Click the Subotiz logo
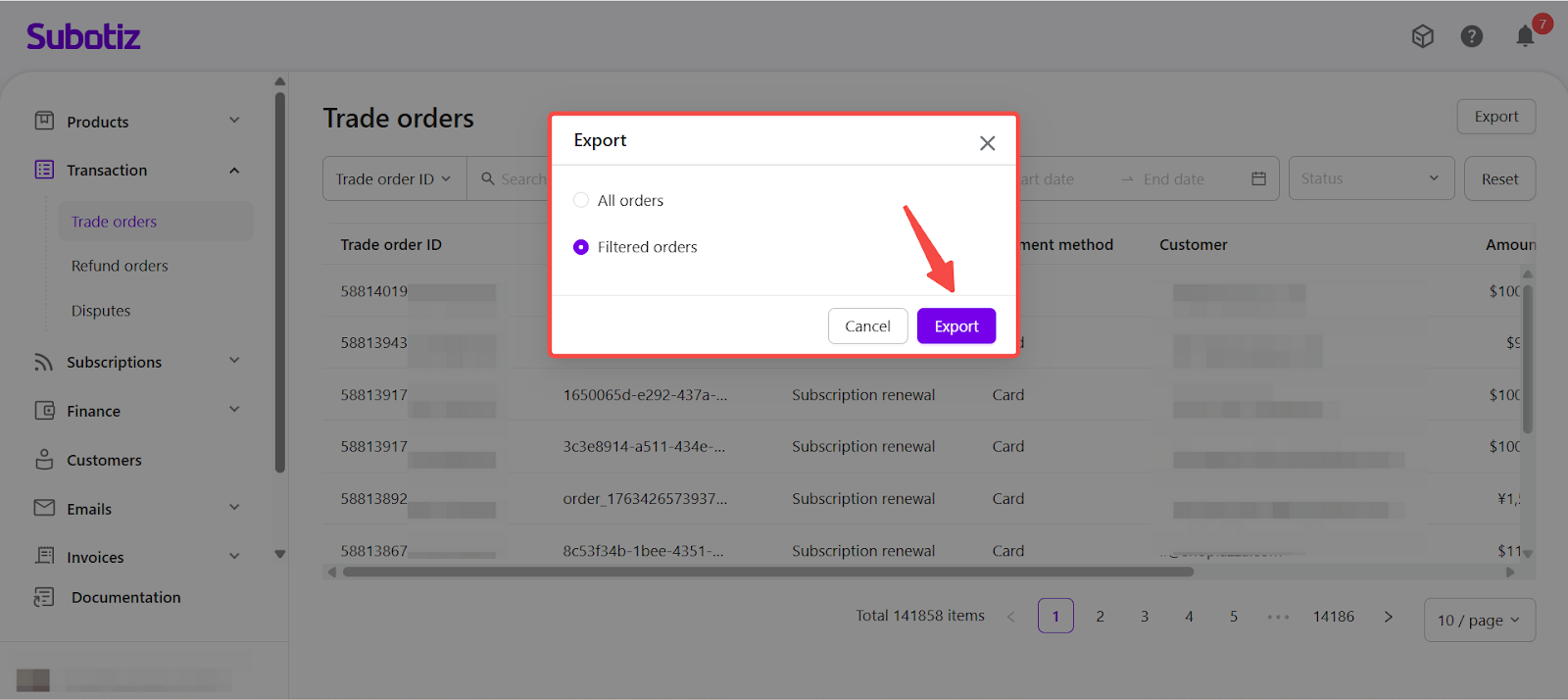Screen dimensions: 1568x700 tap(83, 37)
